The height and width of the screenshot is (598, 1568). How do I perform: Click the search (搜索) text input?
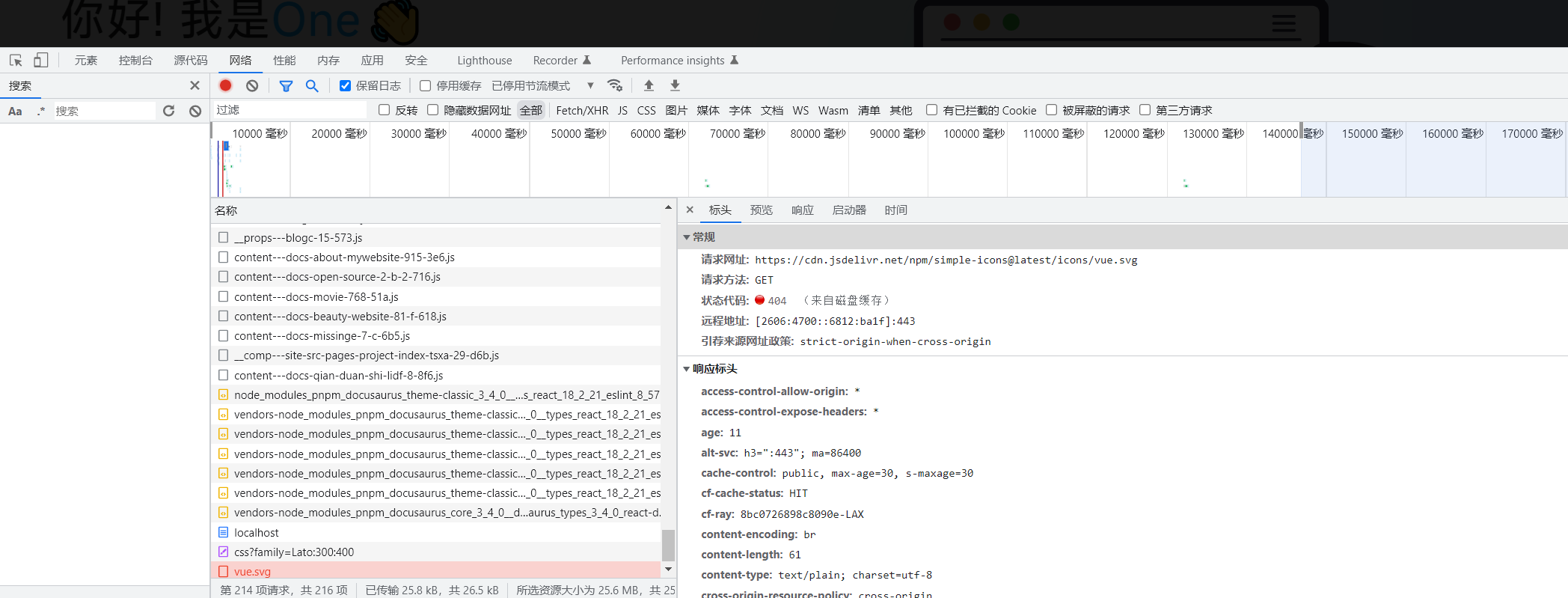click(x=104, y=111)
